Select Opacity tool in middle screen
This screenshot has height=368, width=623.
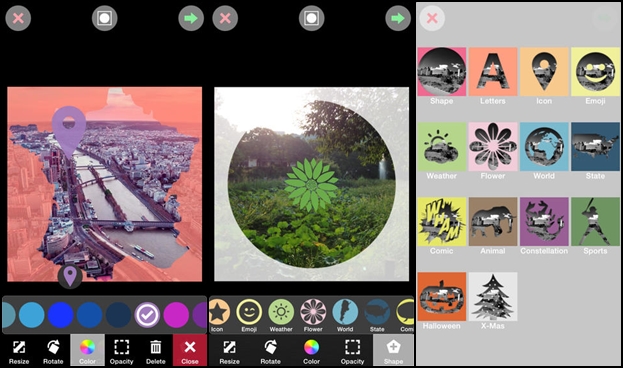click(352, 350)
